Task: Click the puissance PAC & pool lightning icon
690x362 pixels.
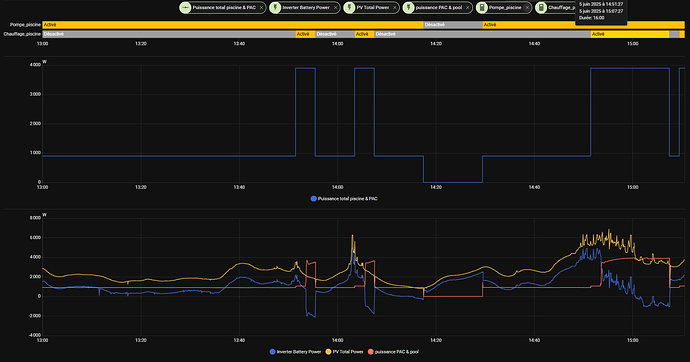Action: pyautogui.click(x=409, y=7)
